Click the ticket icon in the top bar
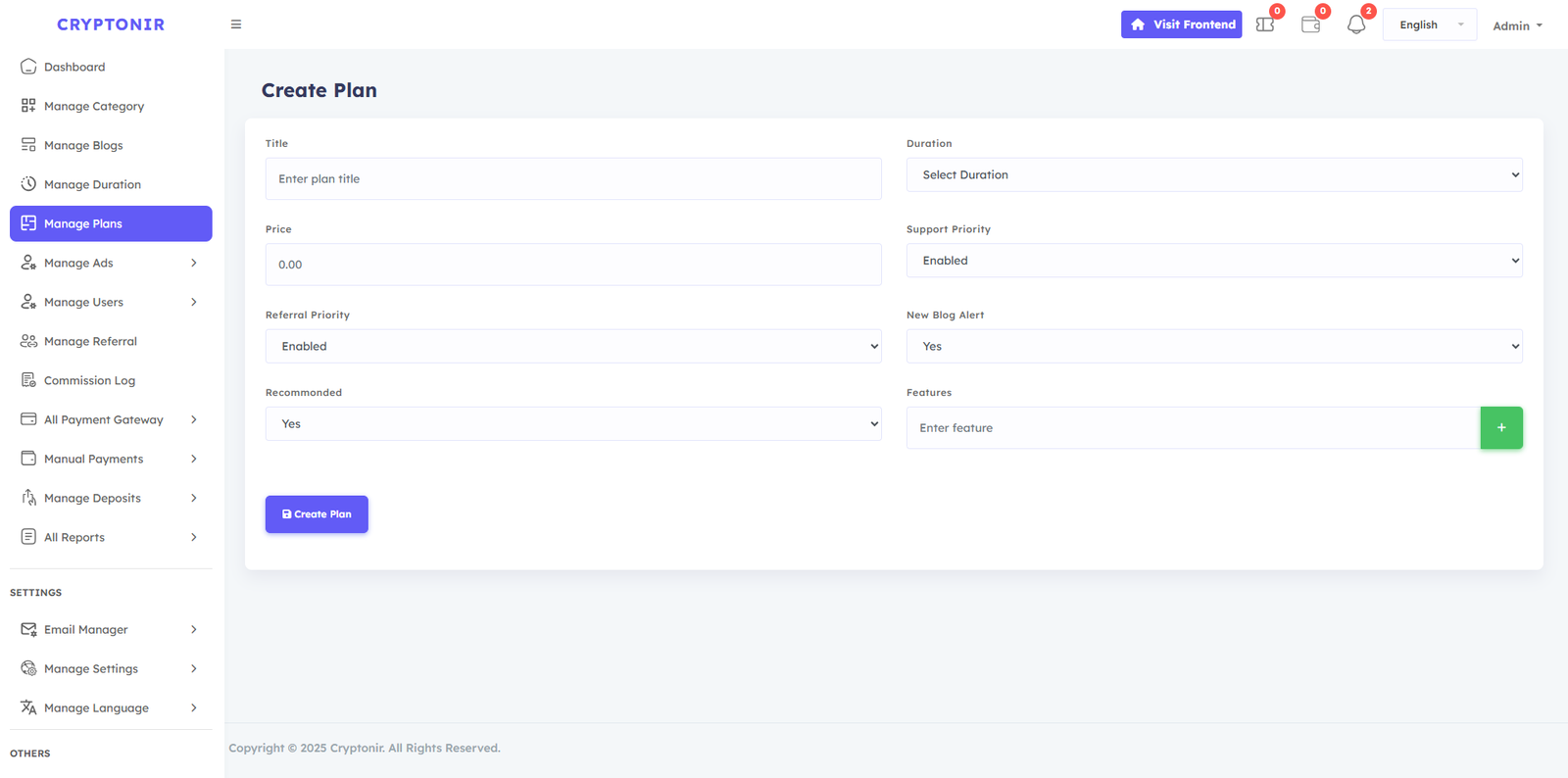The height and width of the screenshot is (778, 1568). (x=1265, y=25)
